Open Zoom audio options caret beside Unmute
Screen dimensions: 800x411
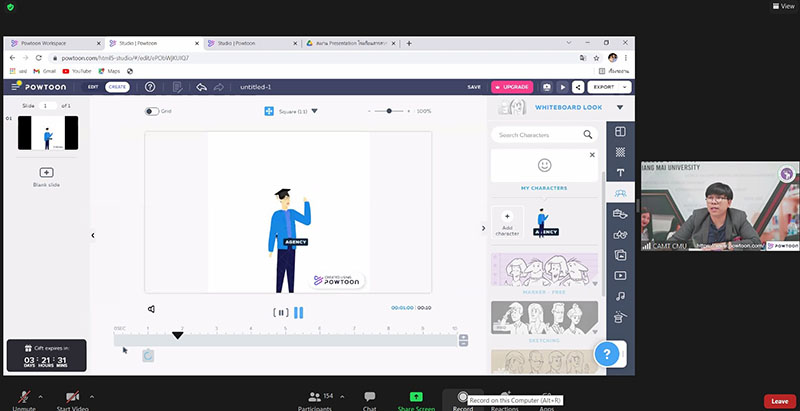40,397
